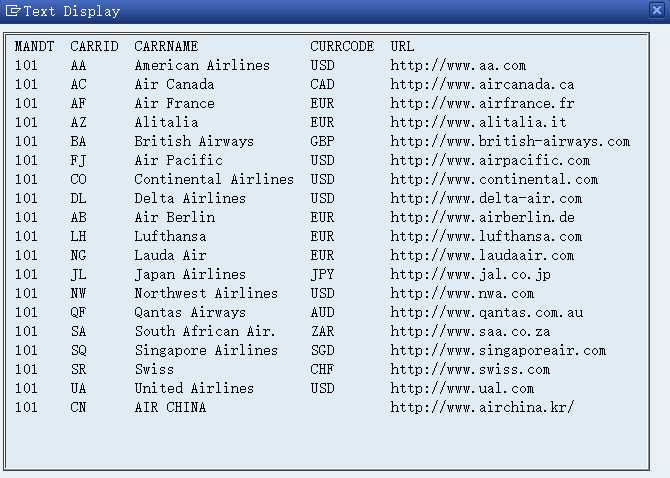Click the http://www.aa.com URL
This screenshot has height=478, width=670.
click(458, 65)
